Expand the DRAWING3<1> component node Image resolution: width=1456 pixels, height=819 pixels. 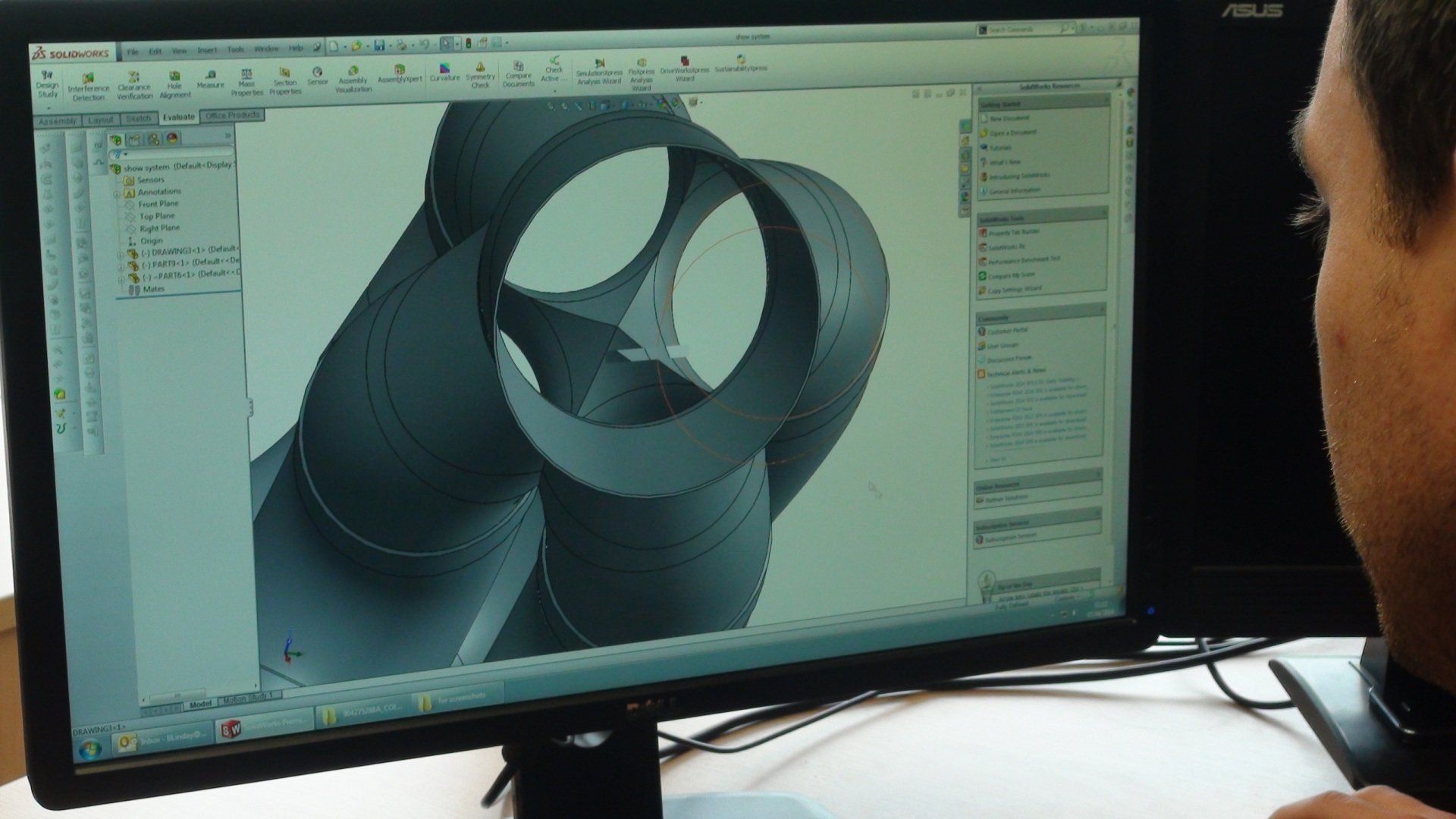(x=120, y=255)
